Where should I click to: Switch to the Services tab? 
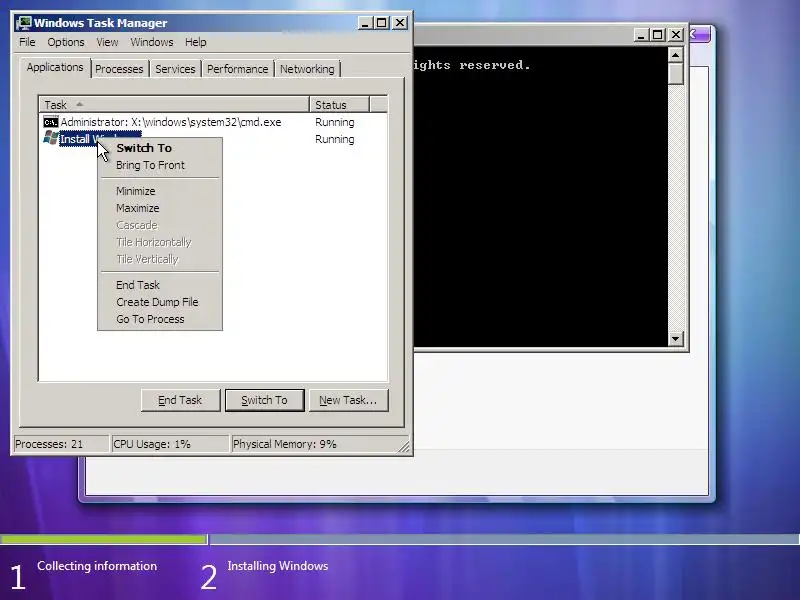tap(175, 69)
